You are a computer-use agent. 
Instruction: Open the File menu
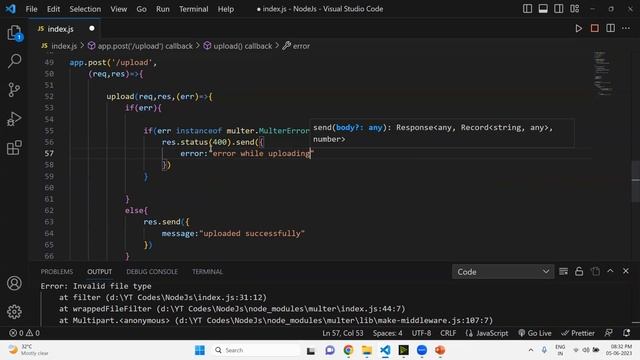click(x=31, y=9)
